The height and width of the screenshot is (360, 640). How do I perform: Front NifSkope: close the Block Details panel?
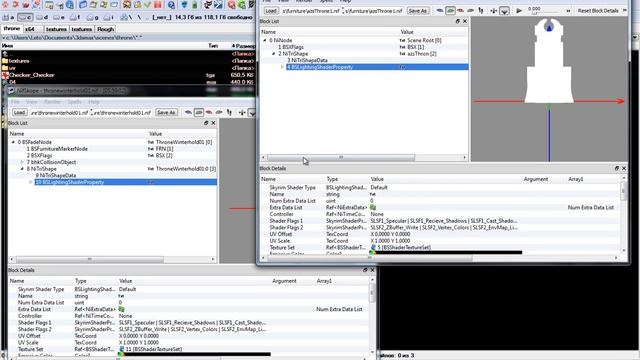tap(624, 168)
